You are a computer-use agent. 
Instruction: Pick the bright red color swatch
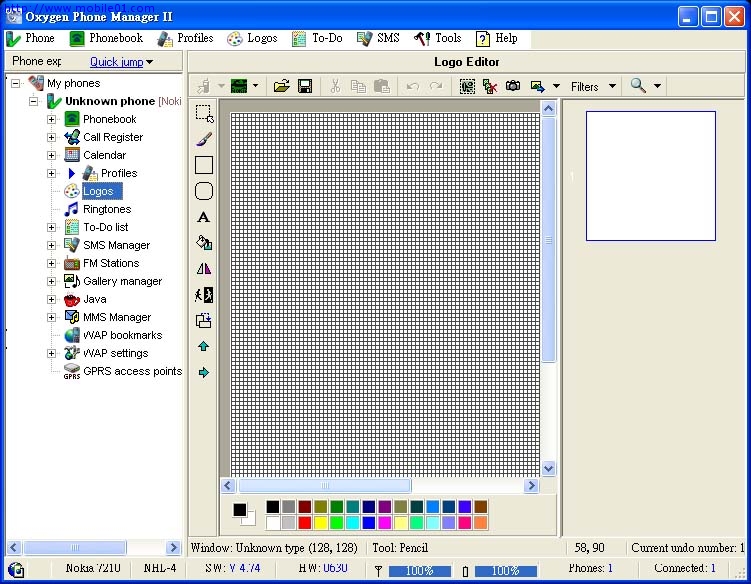(305, 523)
